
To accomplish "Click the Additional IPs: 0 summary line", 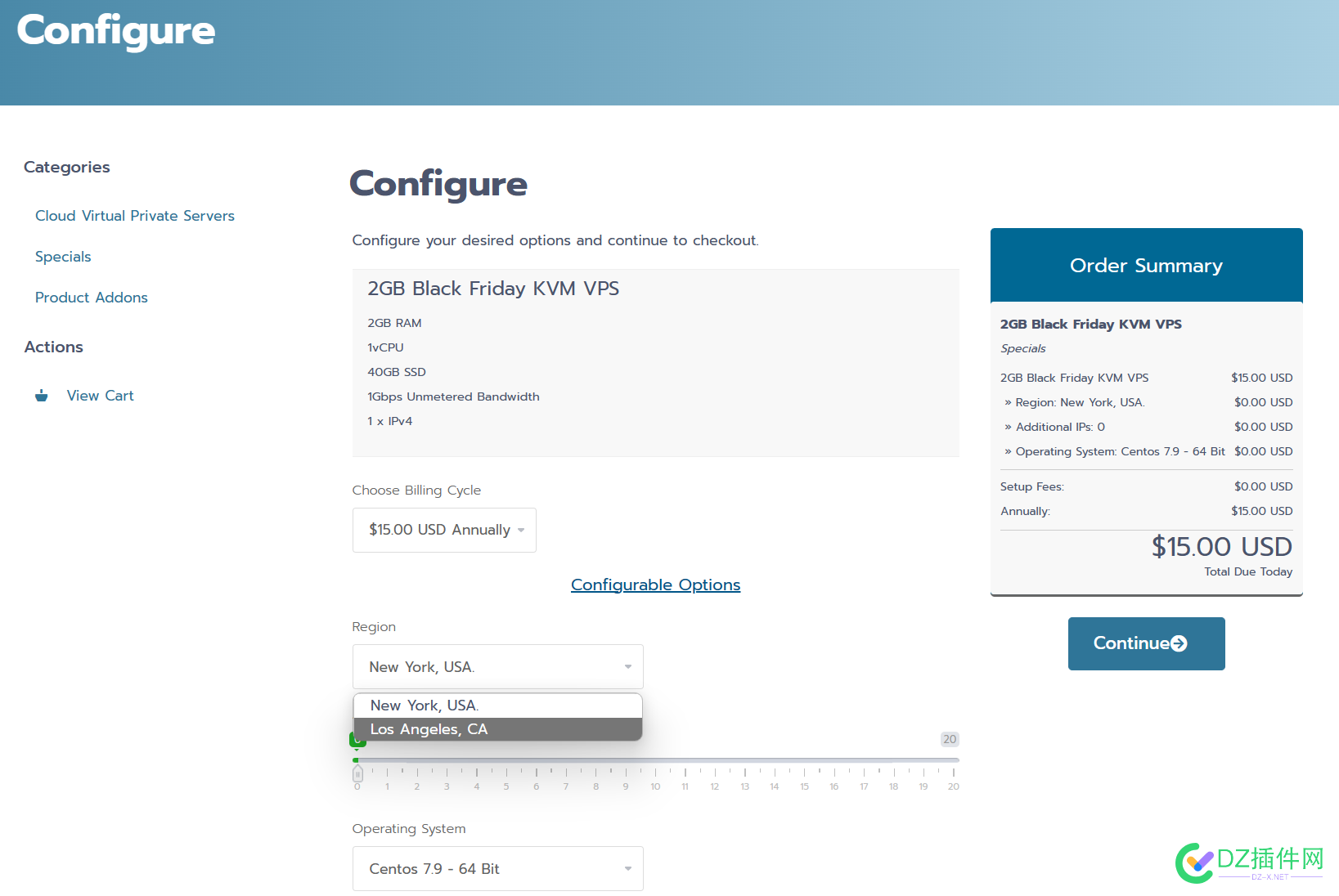I will click(x=1054, y=427).
